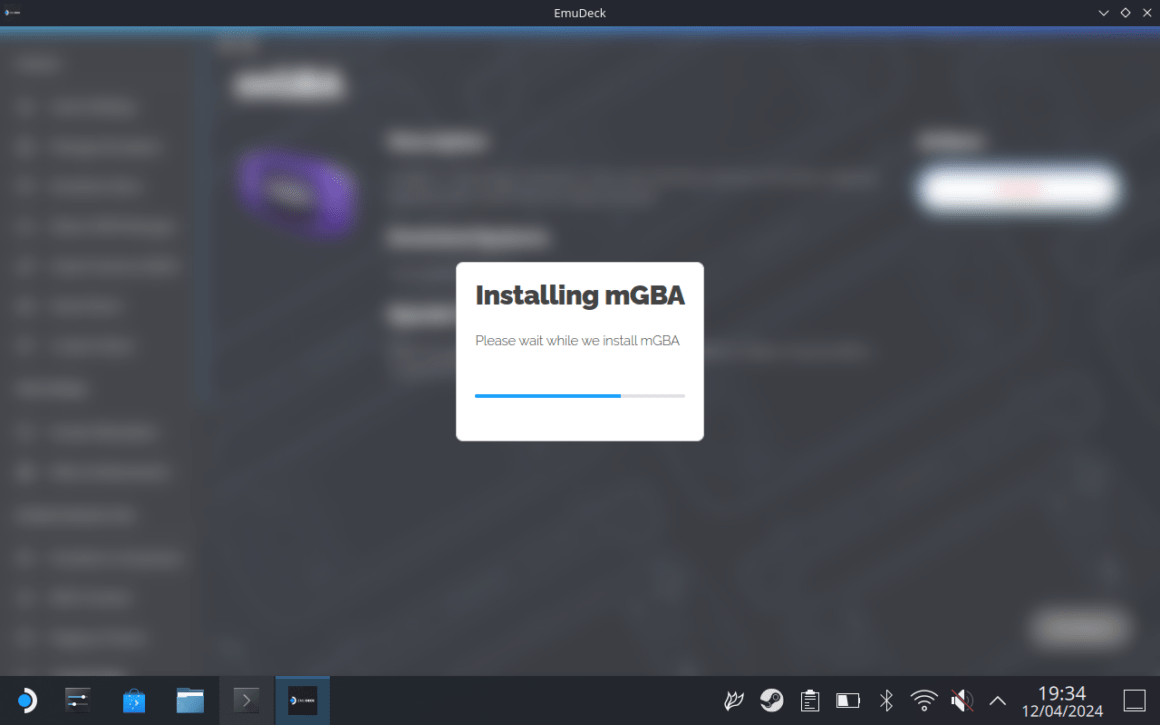
Task: Click the show desktop button on the taskbar
Action: [x=1134, y=700]
